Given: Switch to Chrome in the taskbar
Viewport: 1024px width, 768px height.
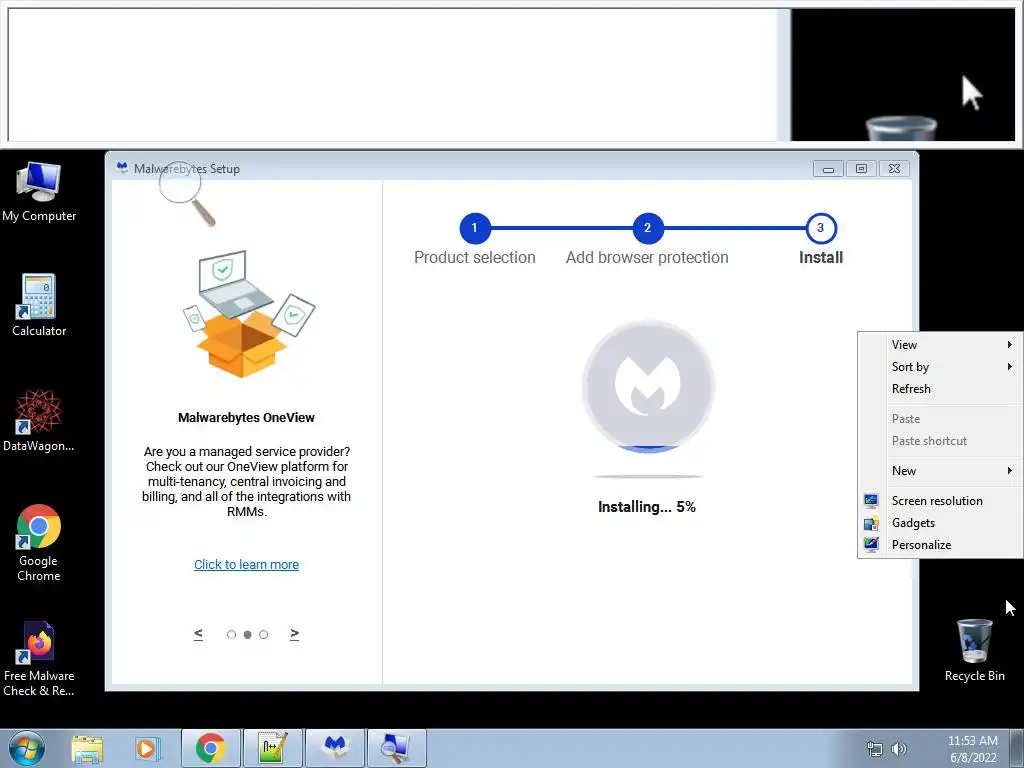Looking at the screenshot, I should (210, 748).
